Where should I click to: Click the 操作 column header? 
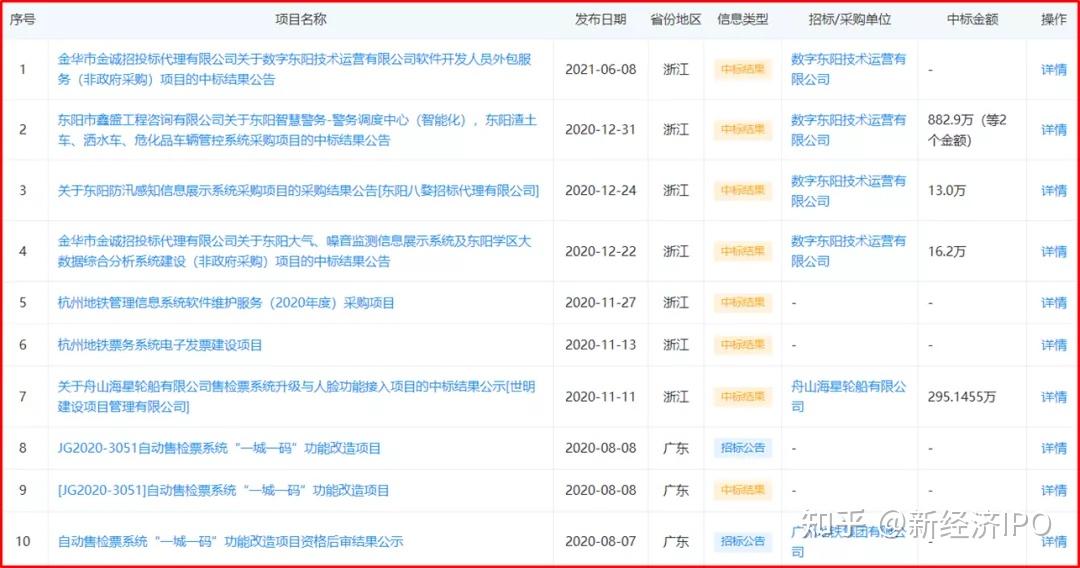(x=1053, y=20)
